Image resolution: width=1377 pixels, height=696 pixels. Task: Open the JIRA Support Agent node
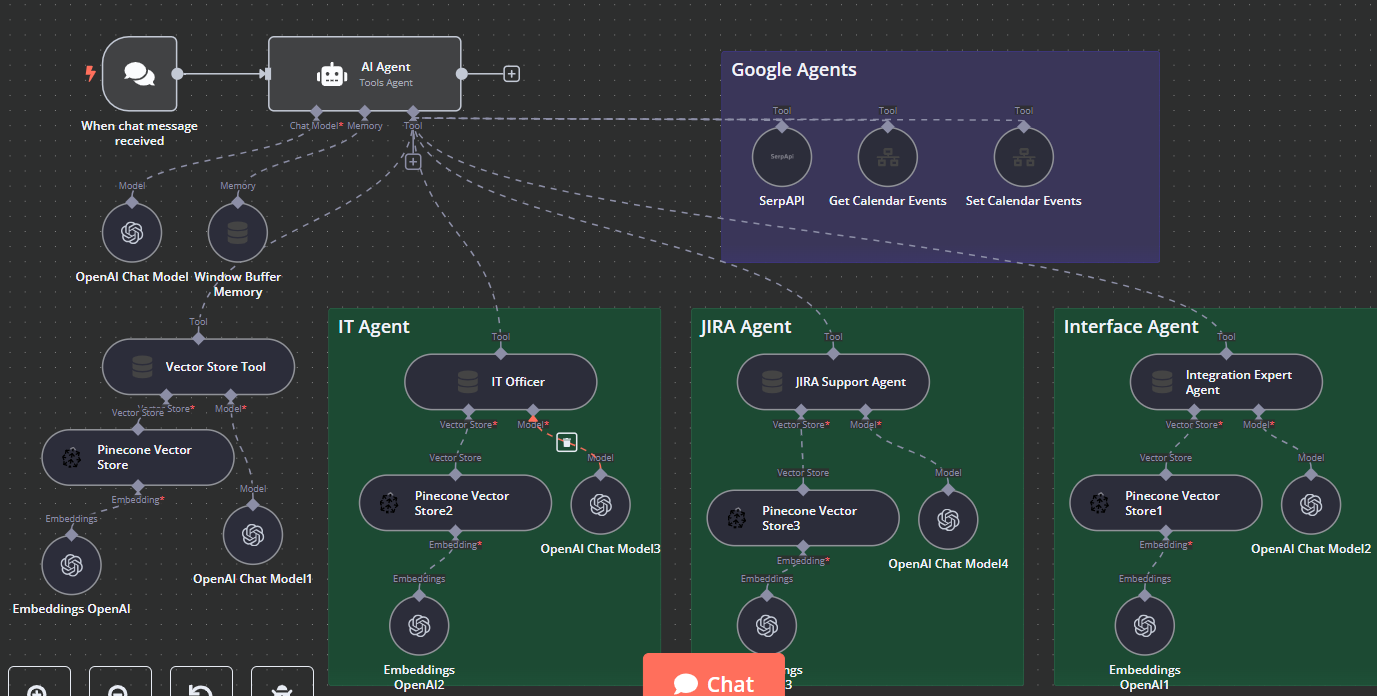[833, 382]
